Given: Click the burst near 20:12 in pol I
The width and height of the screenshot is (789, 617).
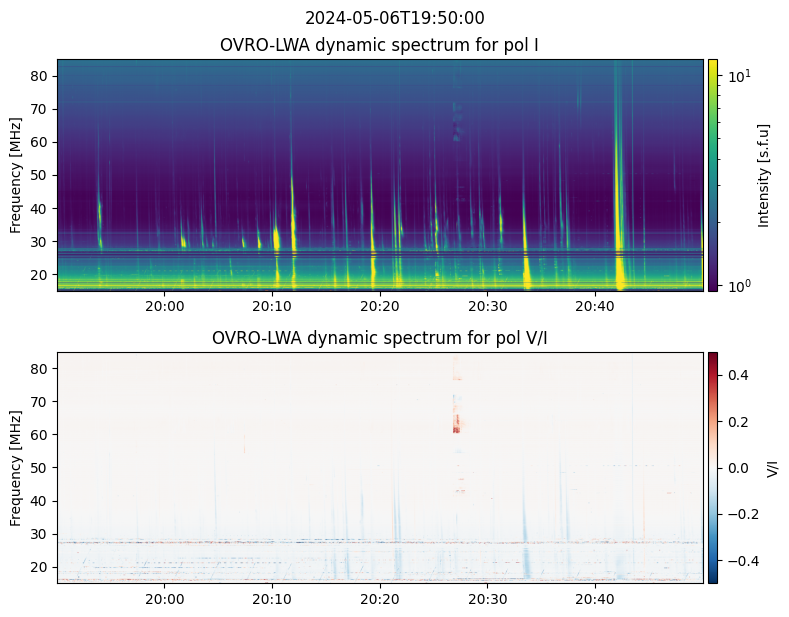Looking at the screenshot, I should (x=293, y=211).
